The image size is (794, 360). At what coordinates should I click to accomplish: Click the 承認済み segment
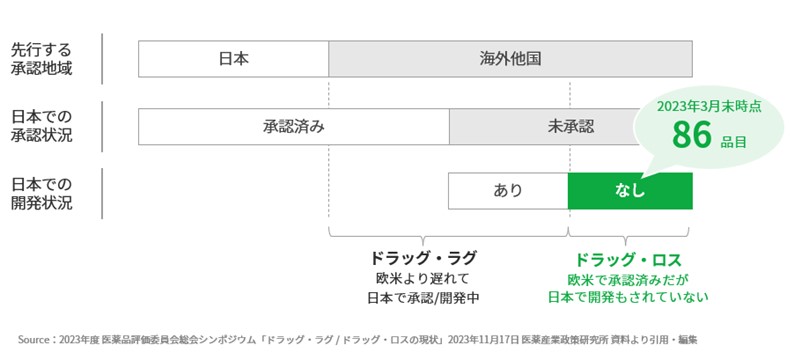[x=294, y=127]
